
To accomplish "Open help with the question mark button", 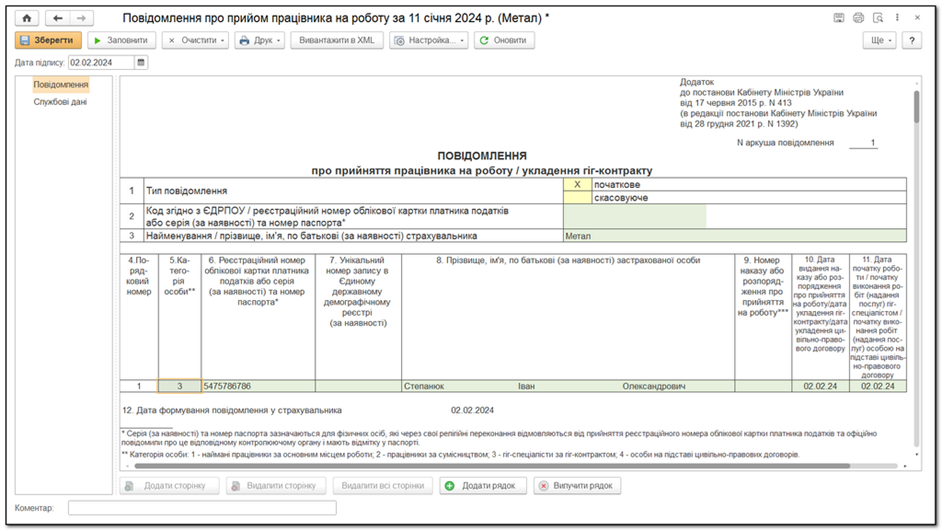I will pyautogui.click(x=911, y=40).
